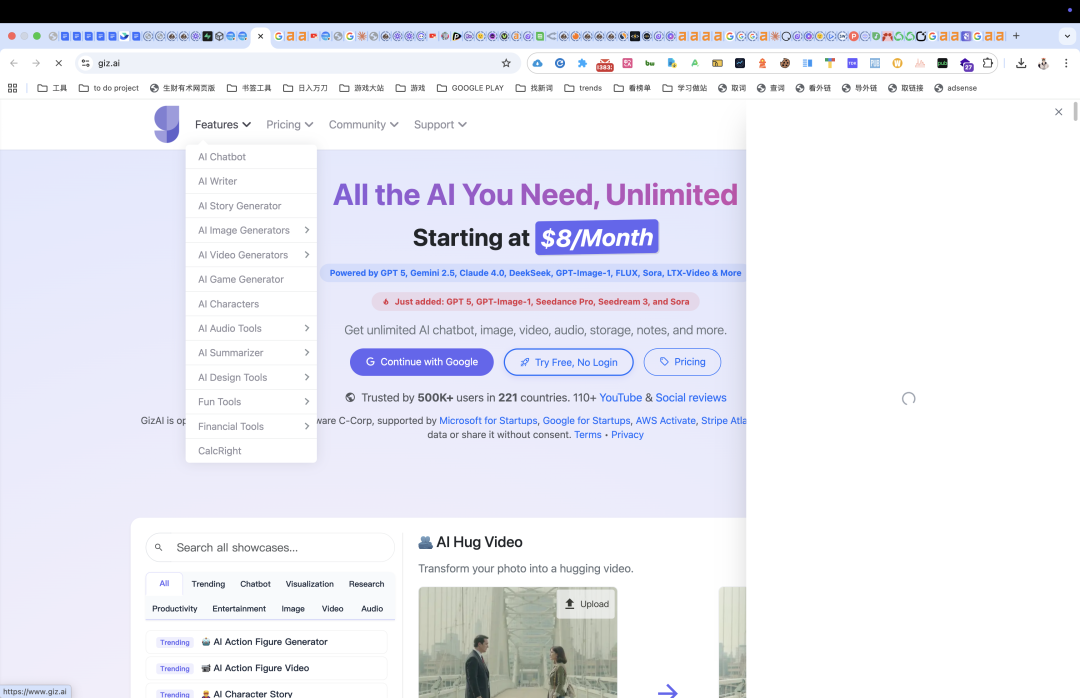Open the bookmarks apps grid icon
1080x698 pixels.
12,88
